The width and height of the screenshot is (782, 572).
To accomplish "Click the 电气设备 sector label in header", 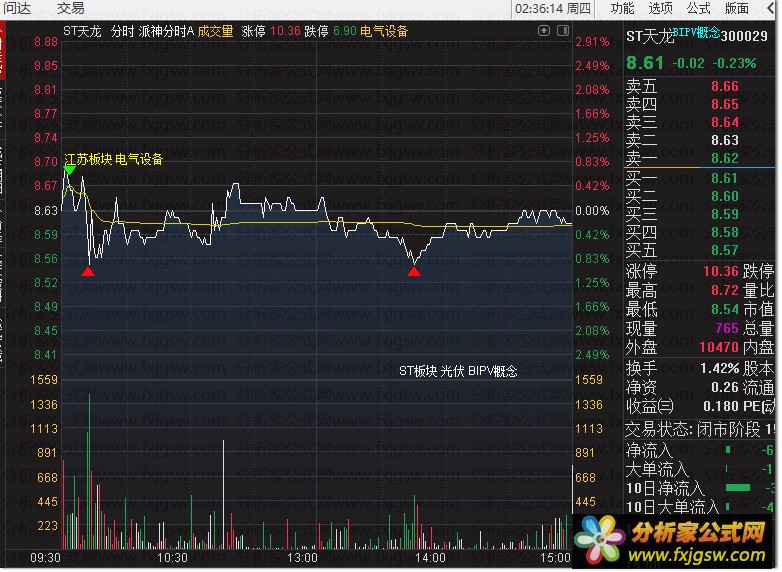I will [384, 31].
